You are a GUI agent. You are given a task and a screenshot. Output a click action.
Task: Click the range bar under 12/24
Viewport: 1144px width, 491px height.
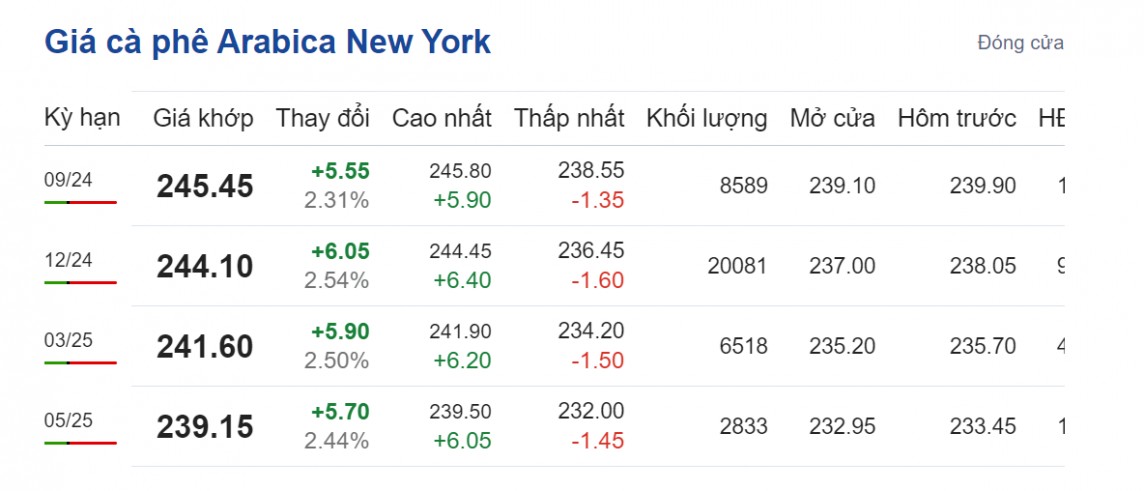[x=80, y=282]
